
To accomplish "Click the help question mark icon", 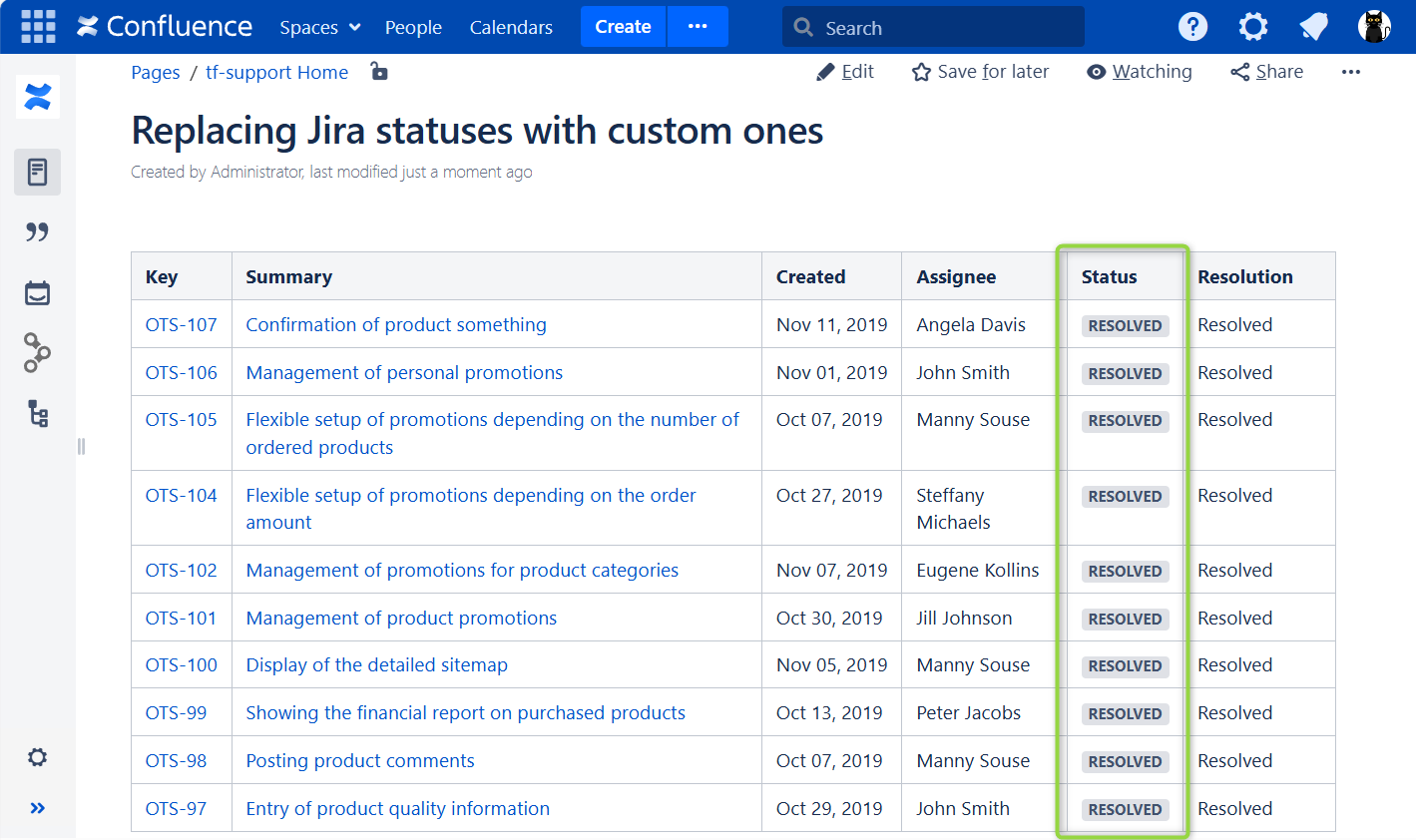I will coord(1192,27).
